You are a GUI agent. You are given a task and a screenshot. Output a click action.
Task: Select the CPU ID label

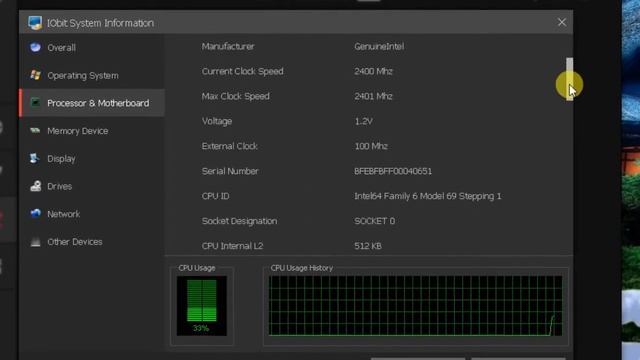coord(216,196)
